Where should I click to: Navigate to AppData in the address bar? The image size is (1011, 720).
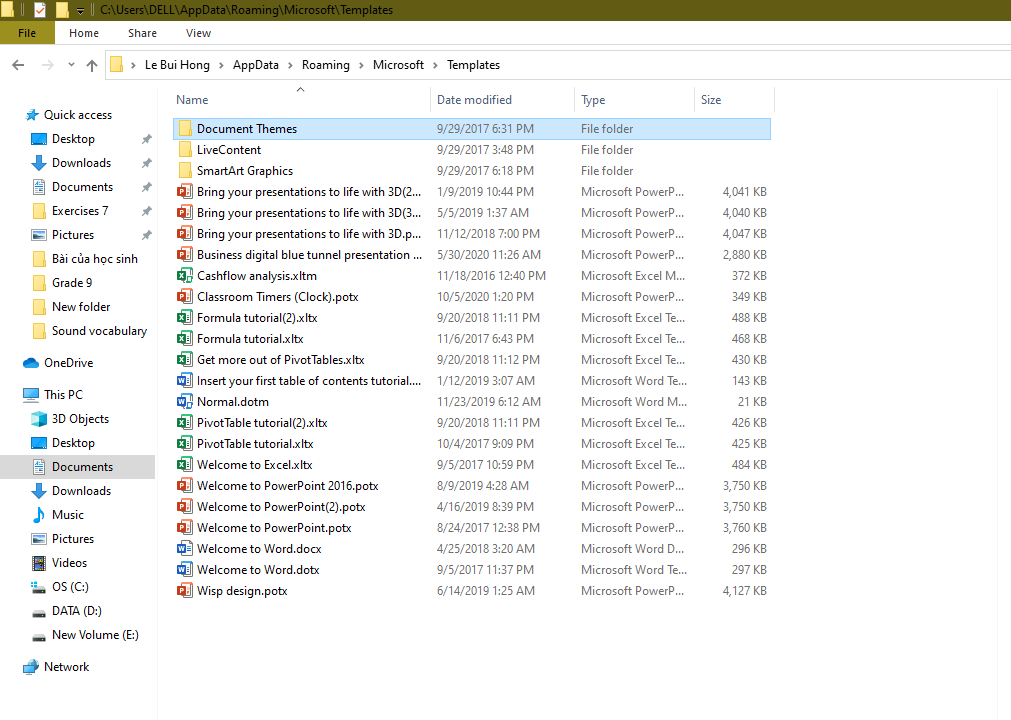point(256,65)
